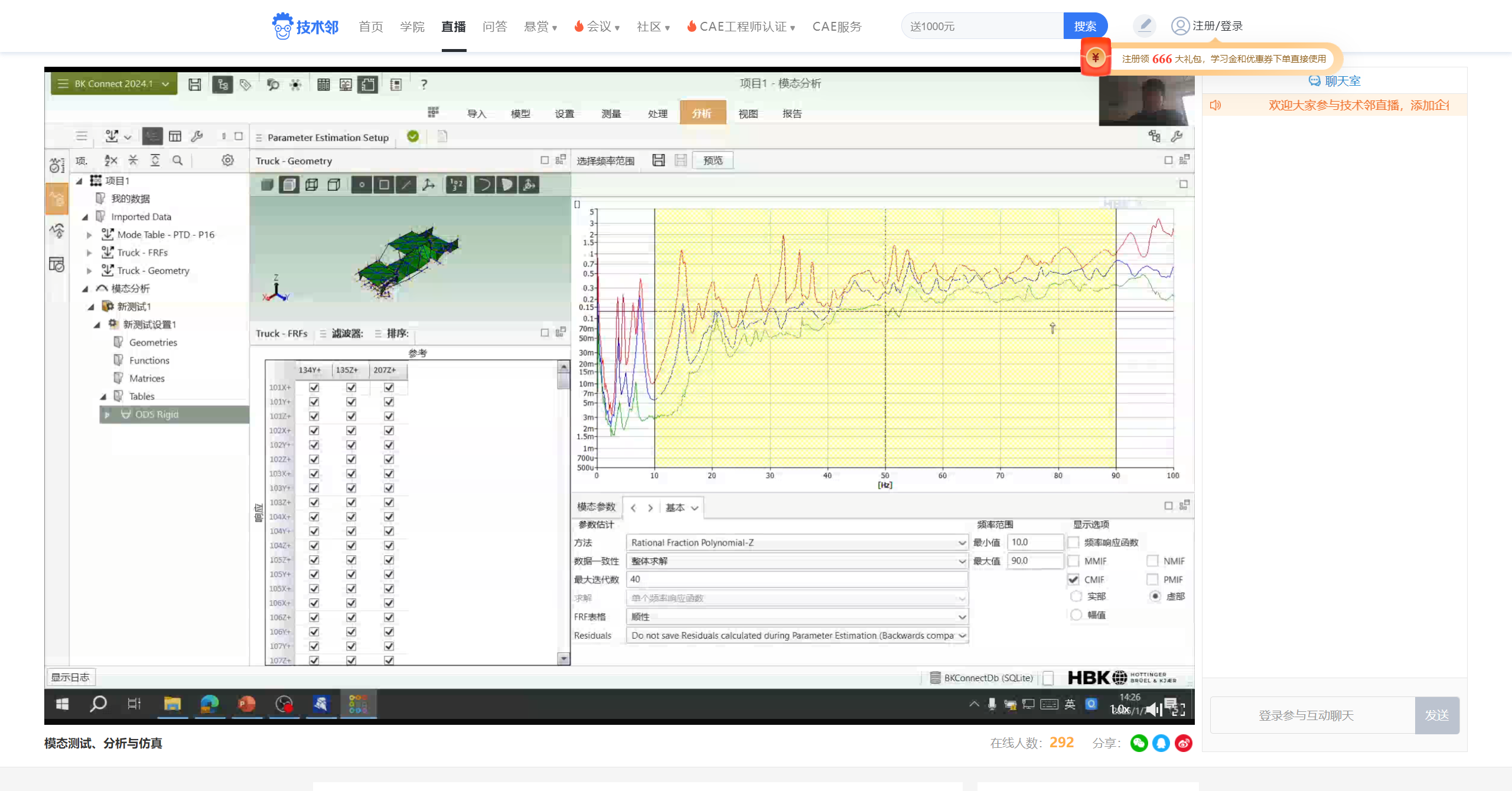Open the 问答 nav menu item

[495, 27]
